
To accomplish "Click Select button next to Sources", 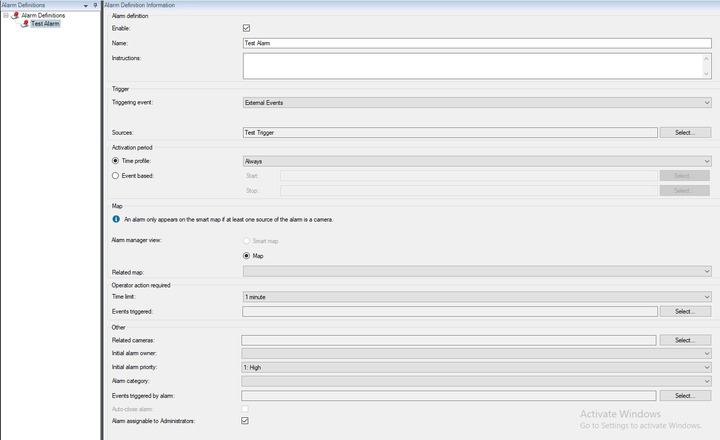I will (x=685, y=132).
